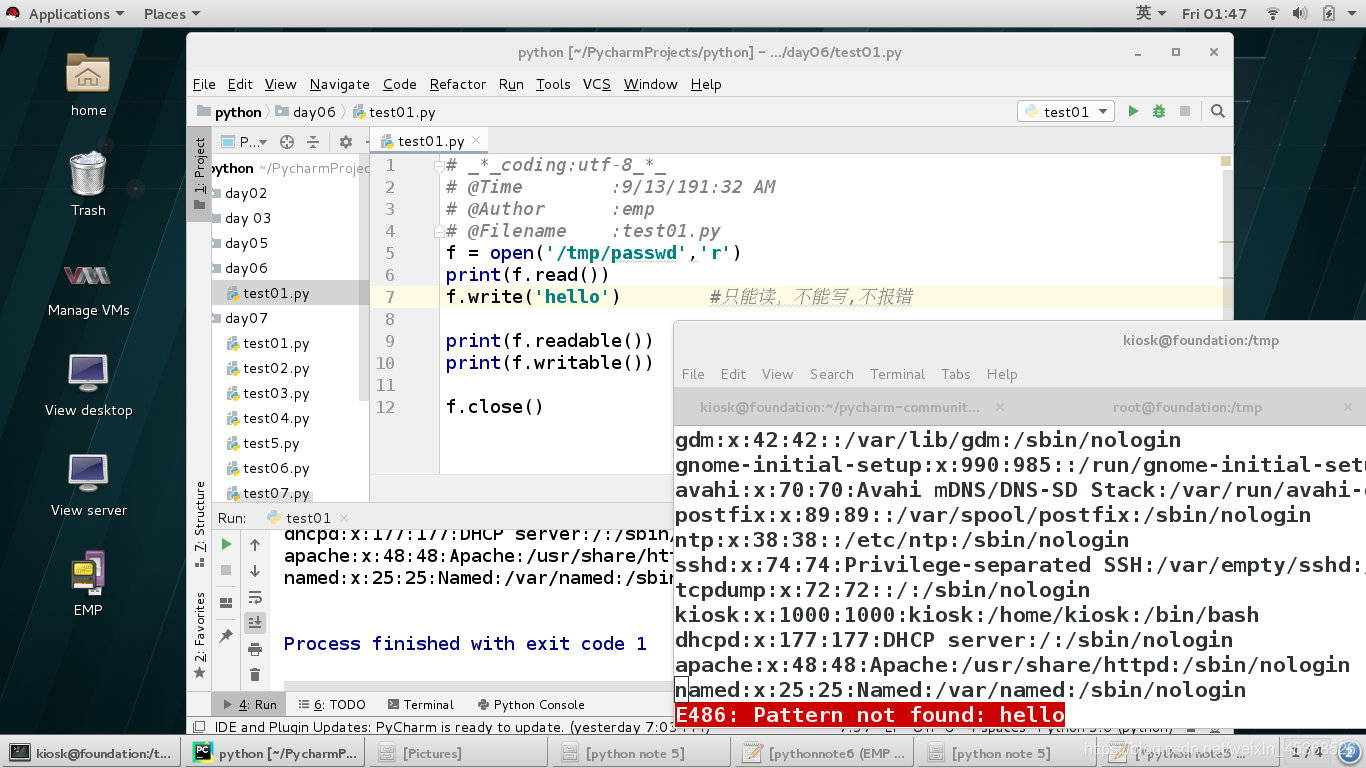Open the terminal window's Tabs menu
This screenshot has height=768, width=1366.
(x=955, y=374)
